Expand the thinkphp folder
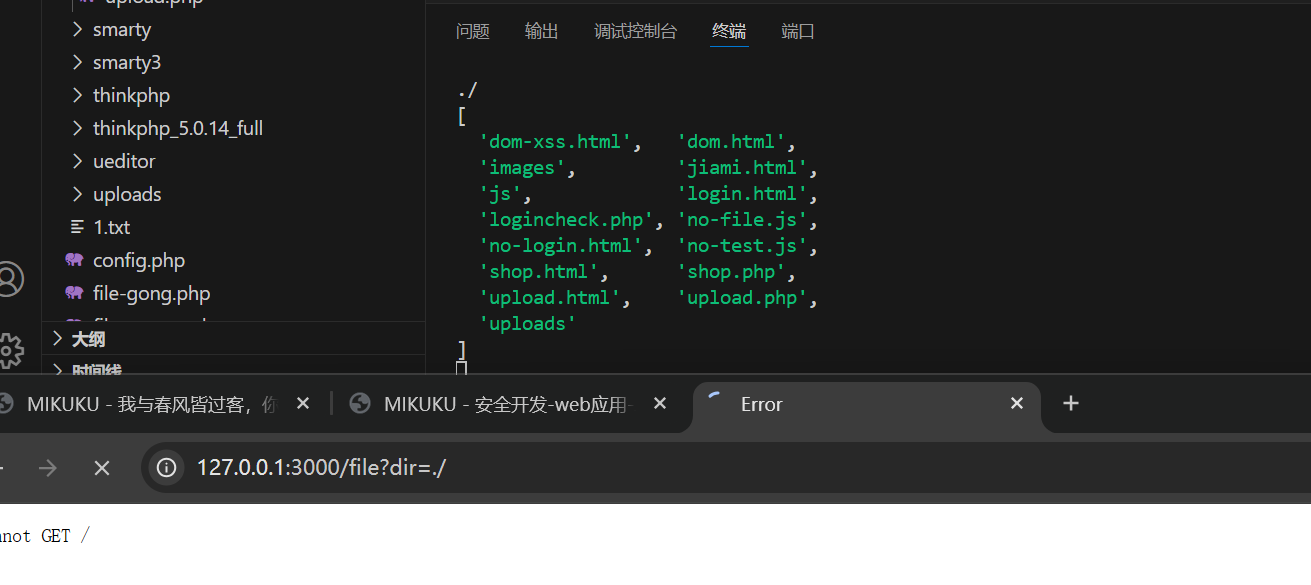 (x=78, y=95)
